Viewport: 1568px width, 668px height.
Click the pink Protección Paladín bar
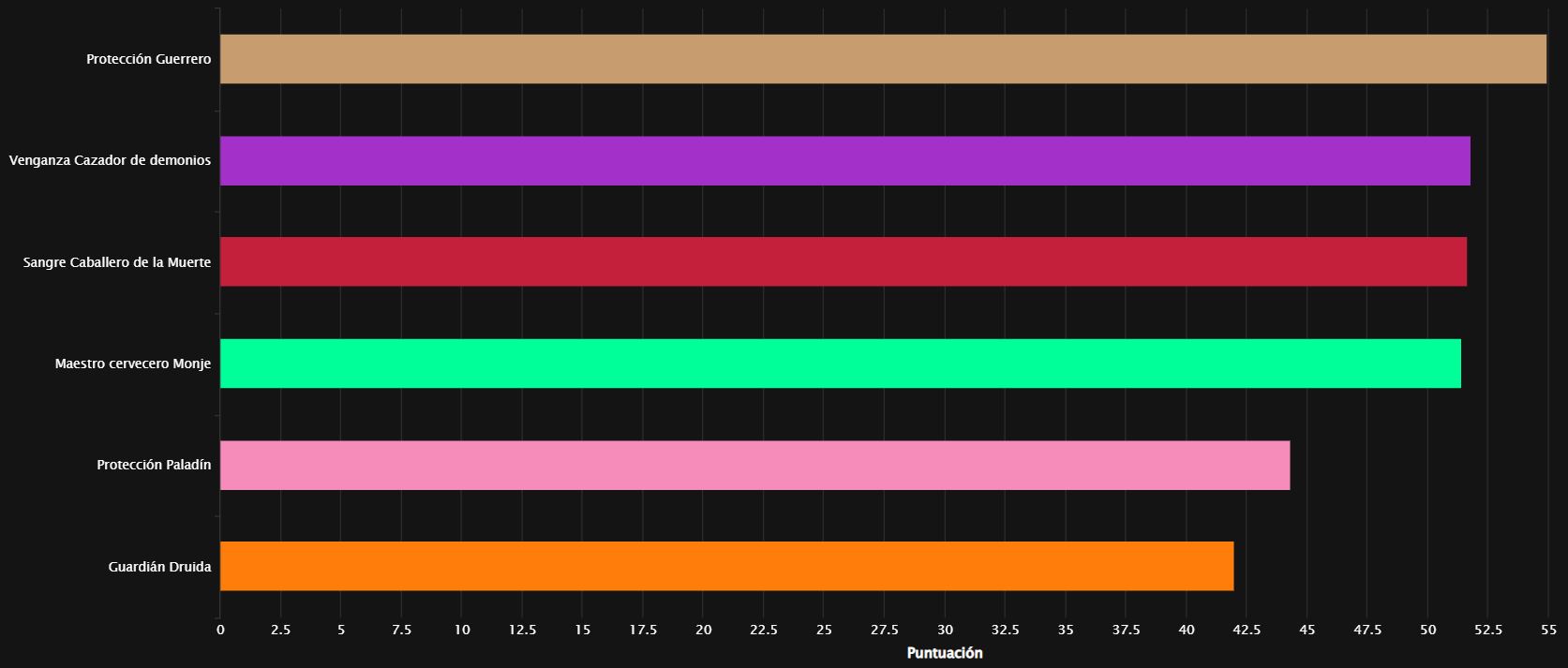coord(754,465)
